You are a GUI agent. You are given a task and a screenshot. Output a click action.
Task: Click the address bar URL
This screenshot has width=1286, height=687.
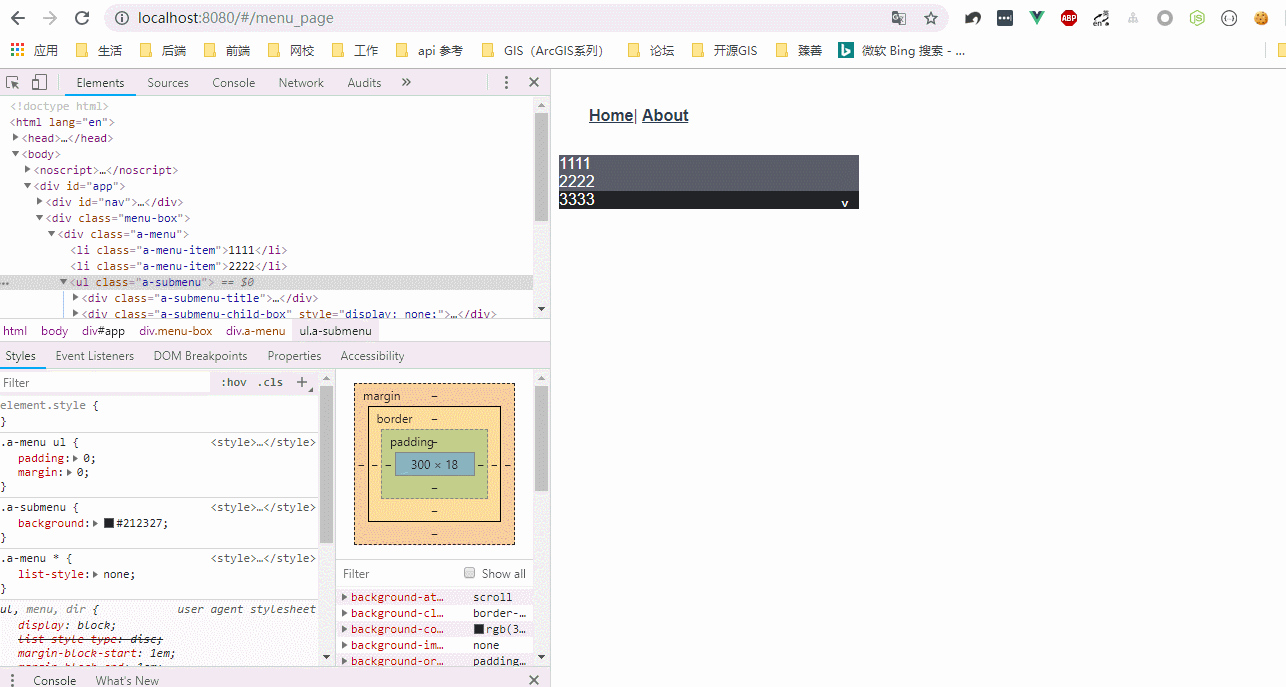237,18
